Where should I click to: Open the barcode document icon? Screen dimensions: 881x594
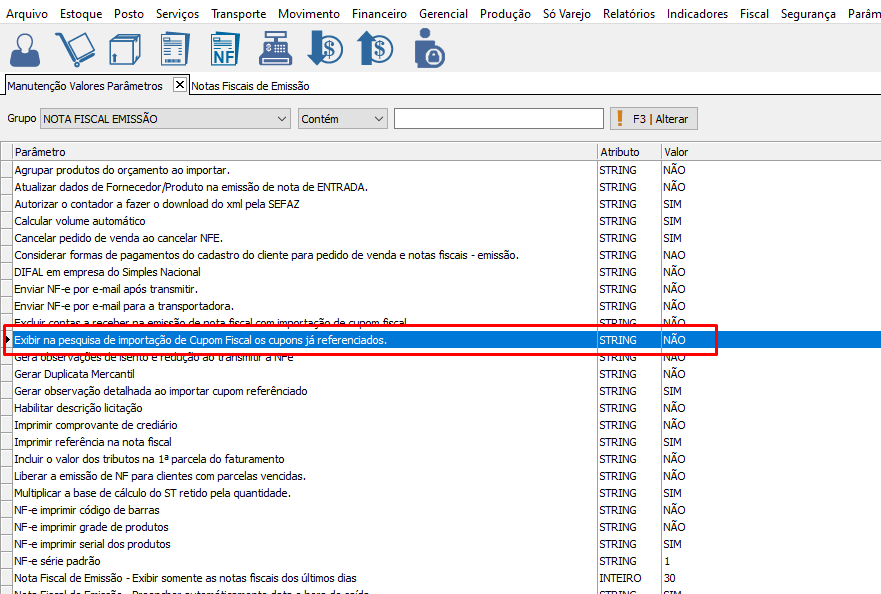(x=175, y=48)
